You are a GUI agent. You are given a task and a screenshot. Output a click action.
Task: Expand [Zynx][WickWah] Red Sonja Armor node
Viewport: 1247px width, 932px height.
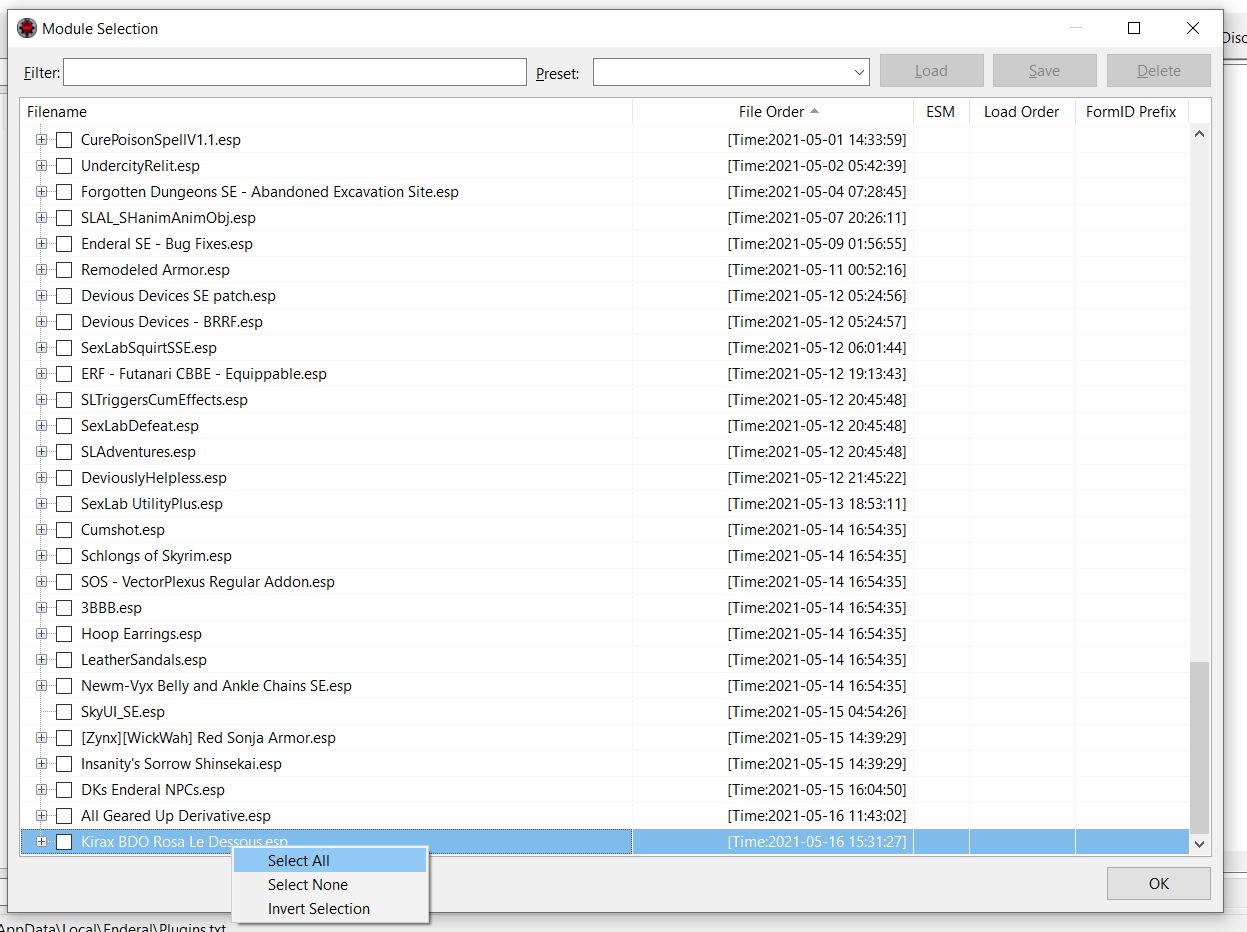coord(41,738)
